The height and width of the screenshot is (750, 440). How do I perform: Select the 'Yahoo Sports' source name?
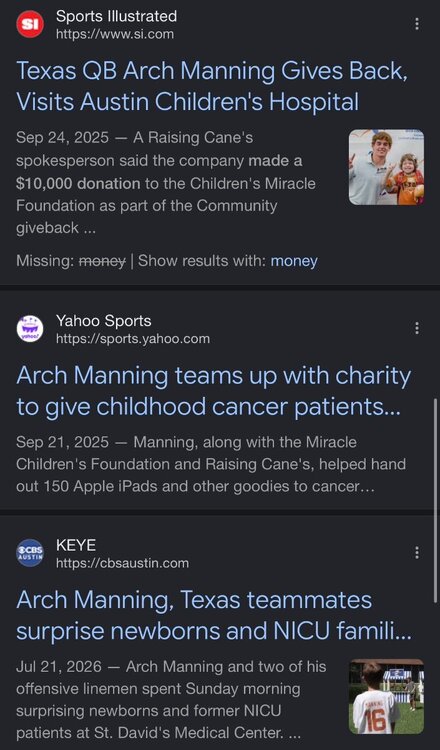click(x=104, y=321)
